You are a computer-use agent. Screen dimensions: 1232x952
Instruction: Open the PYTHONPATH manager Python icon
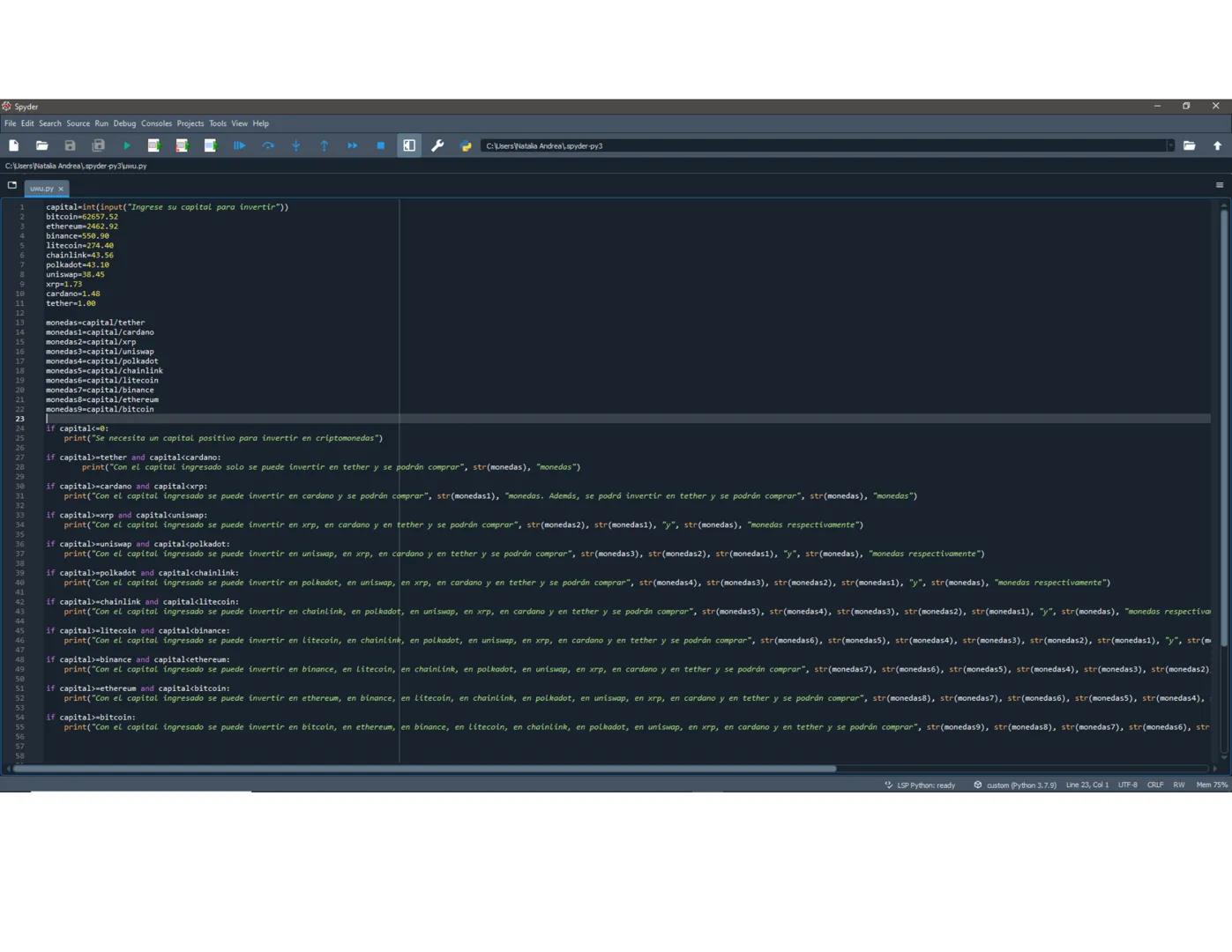coord(466,145)
